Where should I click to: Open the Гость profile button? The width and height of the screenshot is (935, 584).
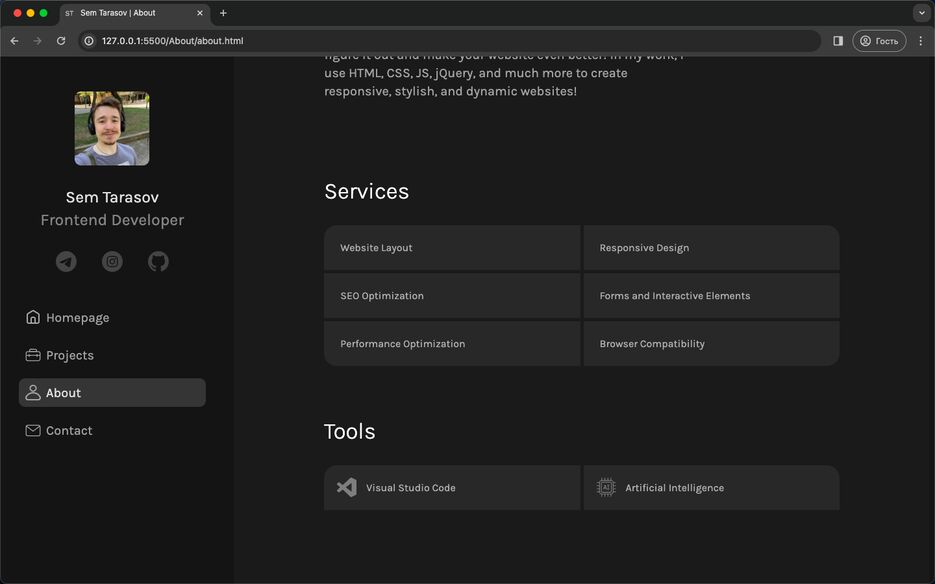click(879, 41)
